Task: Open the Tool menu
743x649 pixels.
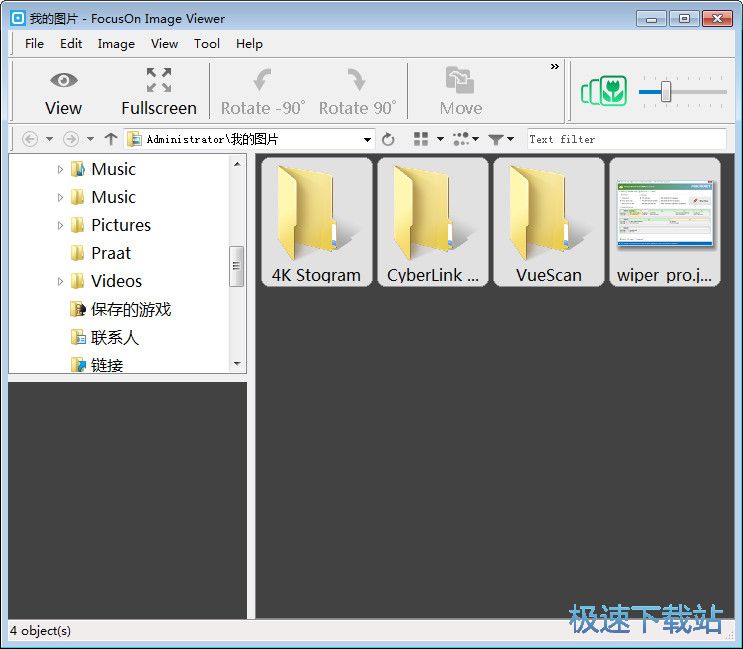Action: [207, 43]
